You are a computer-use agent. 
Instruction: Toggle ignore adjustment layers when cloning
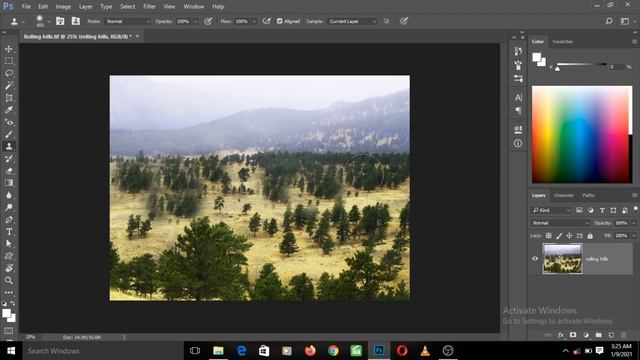point(386,21)
